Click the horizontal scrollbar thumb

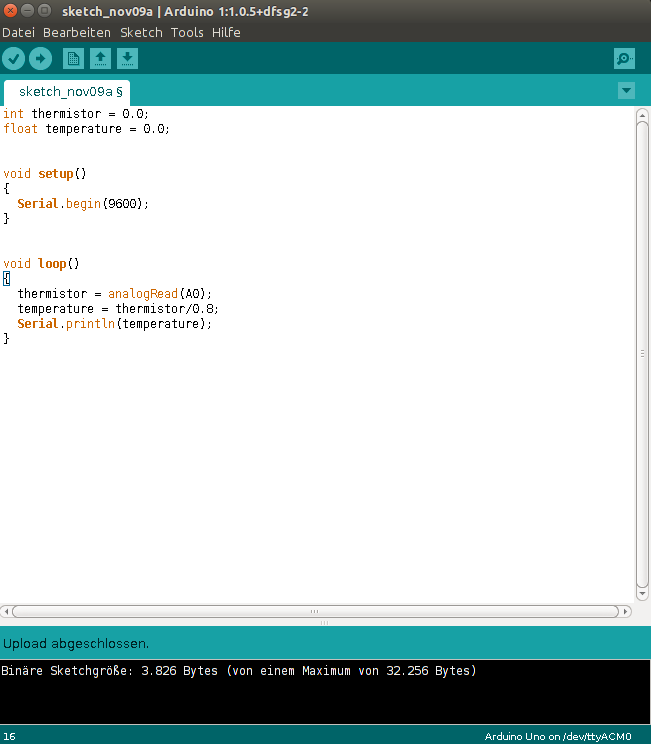(x=316, y=611)
